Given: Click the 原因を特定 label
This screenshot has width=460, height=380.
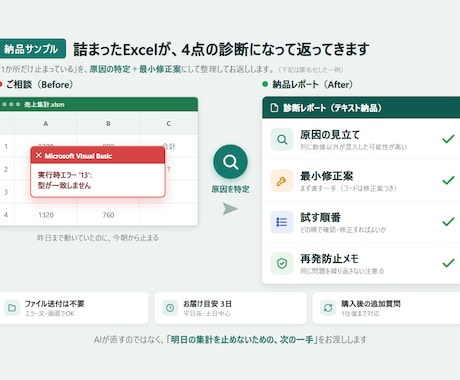Looking at the screenshot, I should point(230,189).
